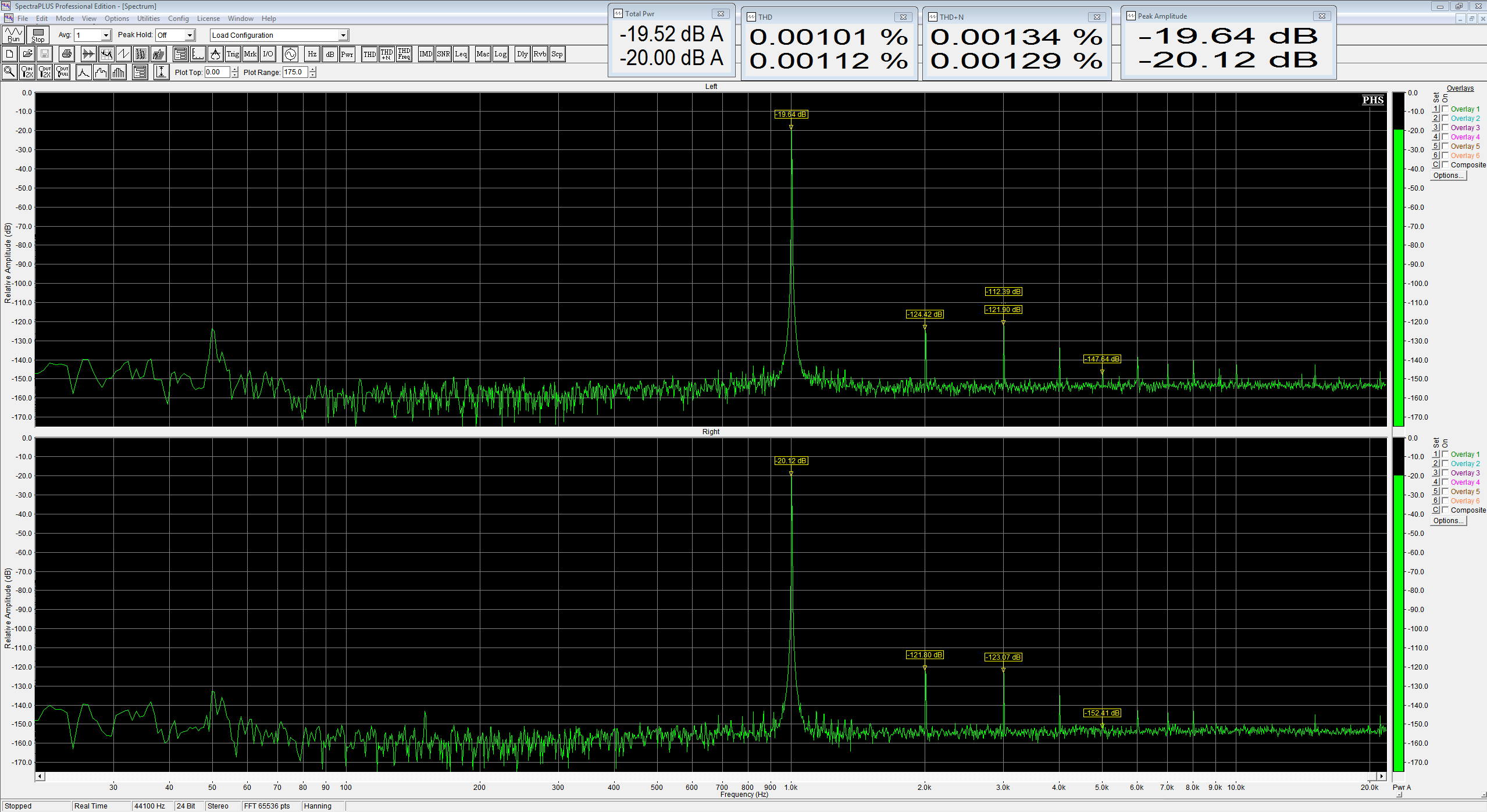Image resolution: width=1487 pixels, height=812 pixels.
Task: Open the 3-D surface view icon
Action: click(158, 54)
